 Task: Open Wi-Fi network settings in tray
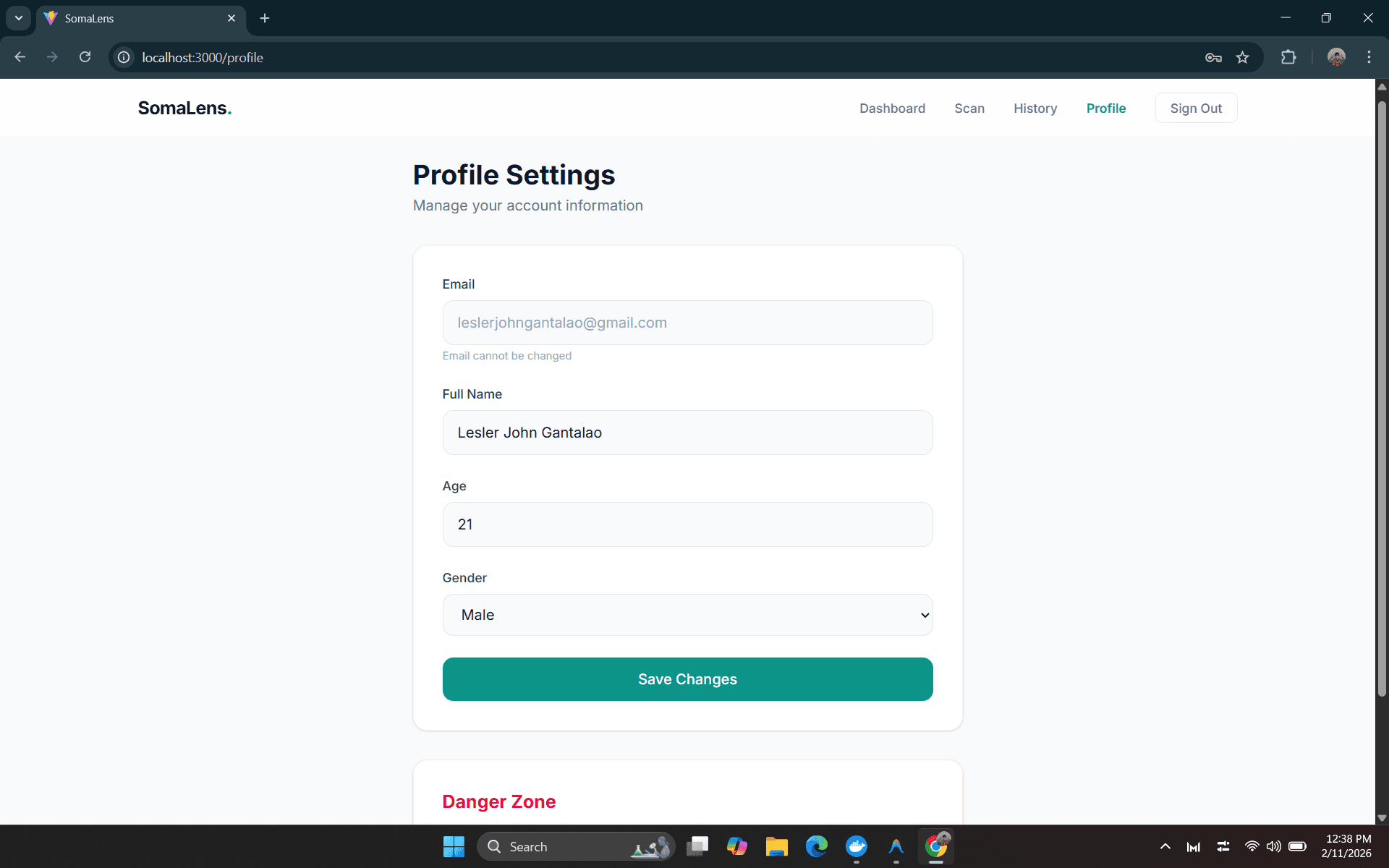click(1252, 846)
